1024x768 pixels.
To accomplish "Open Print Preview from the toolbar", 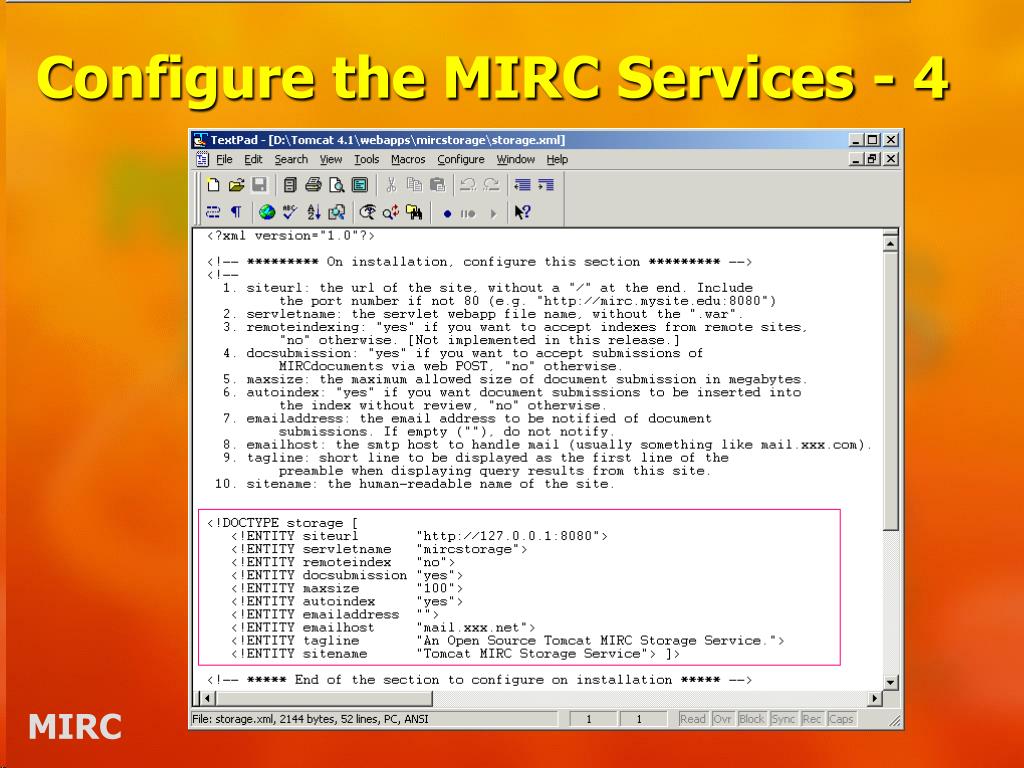I will click(x=336, y=185).
